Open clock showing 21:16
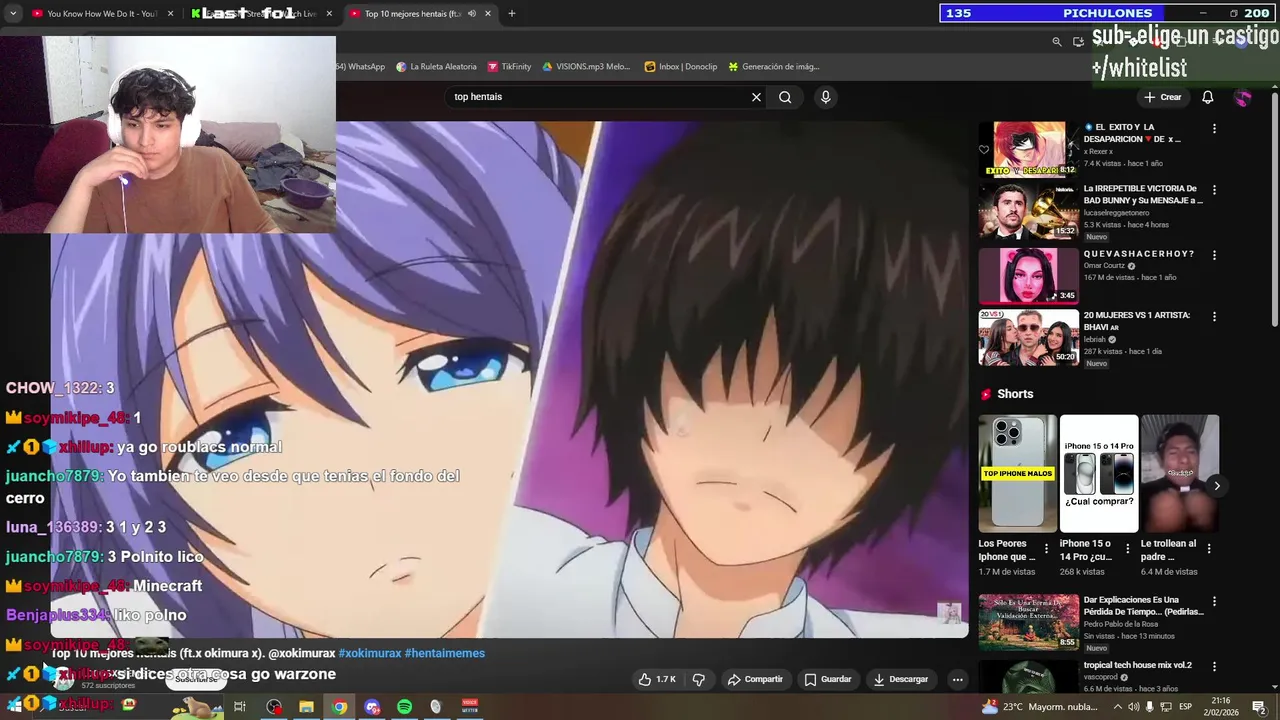Screen dimensions: 1280x720 coord(1220,707)
